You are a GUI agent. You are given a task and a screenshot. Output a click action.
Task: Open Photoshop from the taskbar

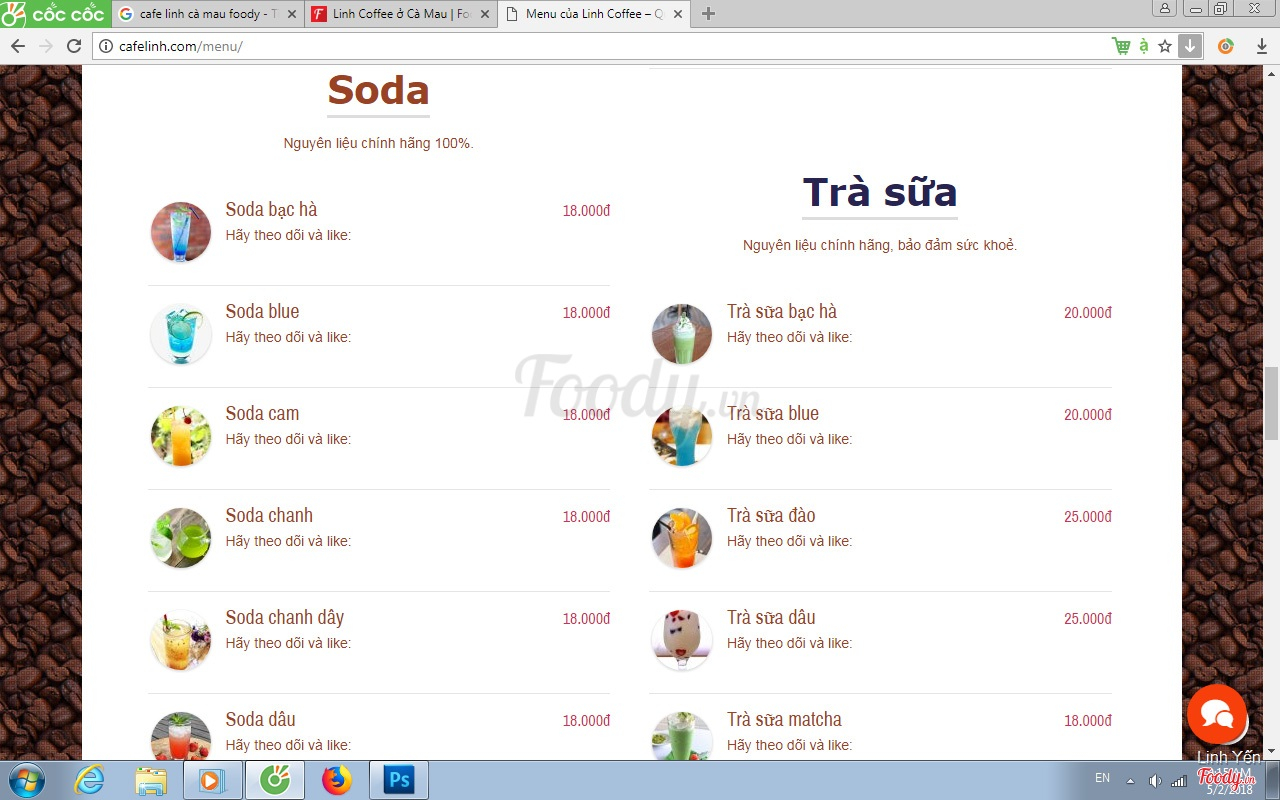pos(398,780)
